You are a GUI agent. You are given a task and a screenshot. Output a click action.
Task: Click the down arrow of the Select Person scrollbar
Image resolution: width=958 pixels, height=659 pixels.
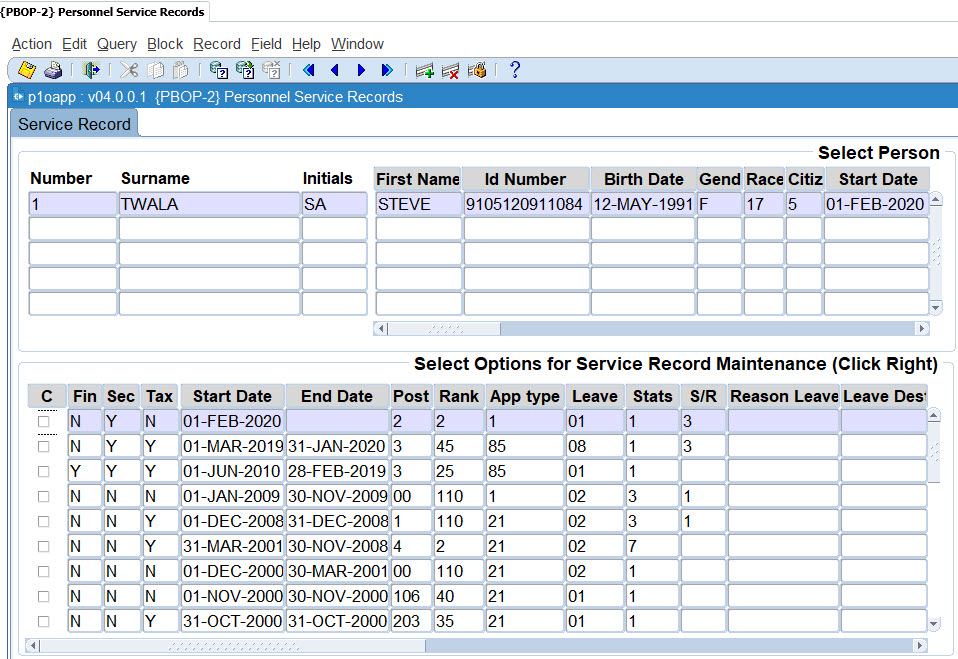[935, 308]
